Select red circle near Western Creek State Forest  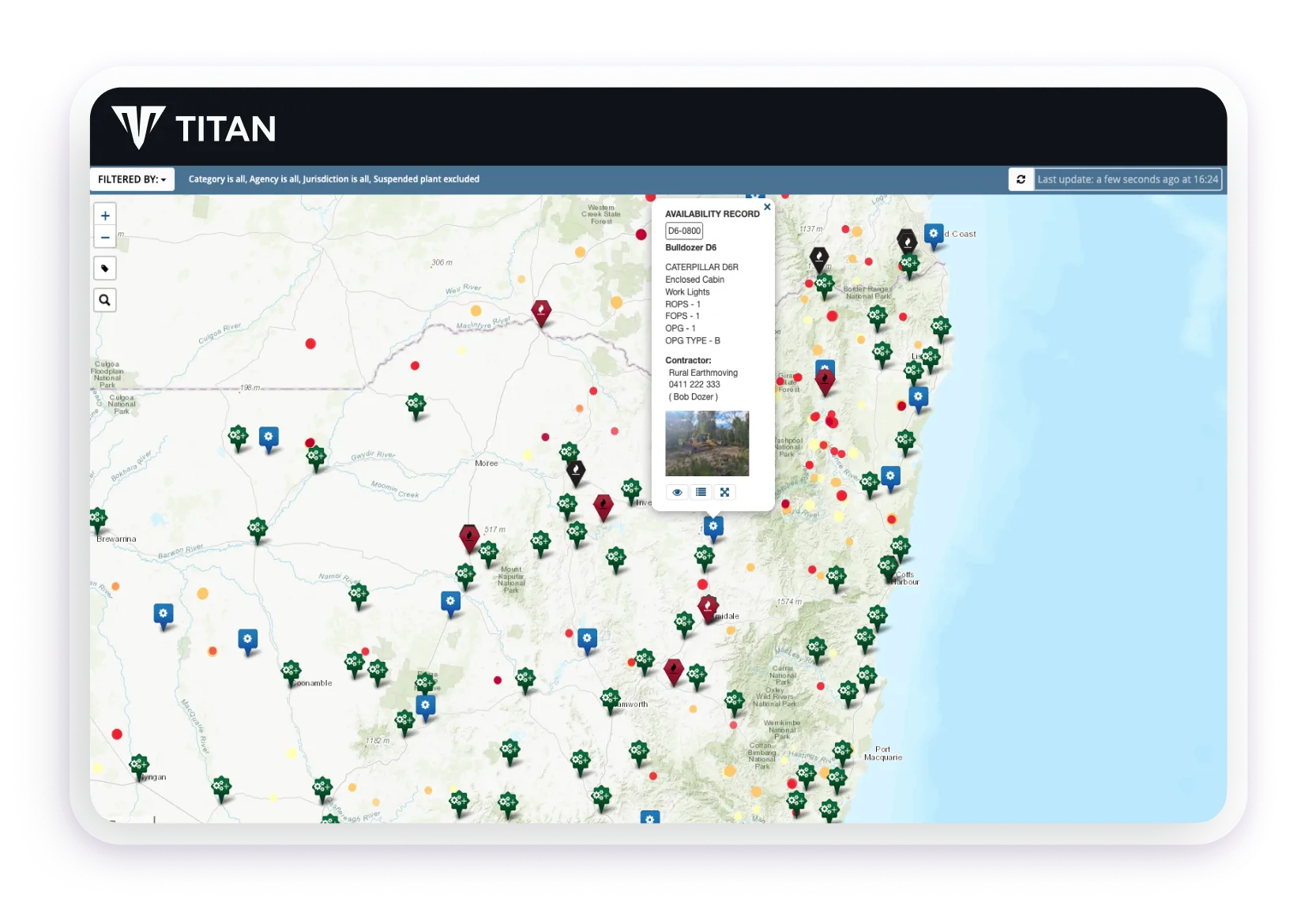[x=641, y=235]
